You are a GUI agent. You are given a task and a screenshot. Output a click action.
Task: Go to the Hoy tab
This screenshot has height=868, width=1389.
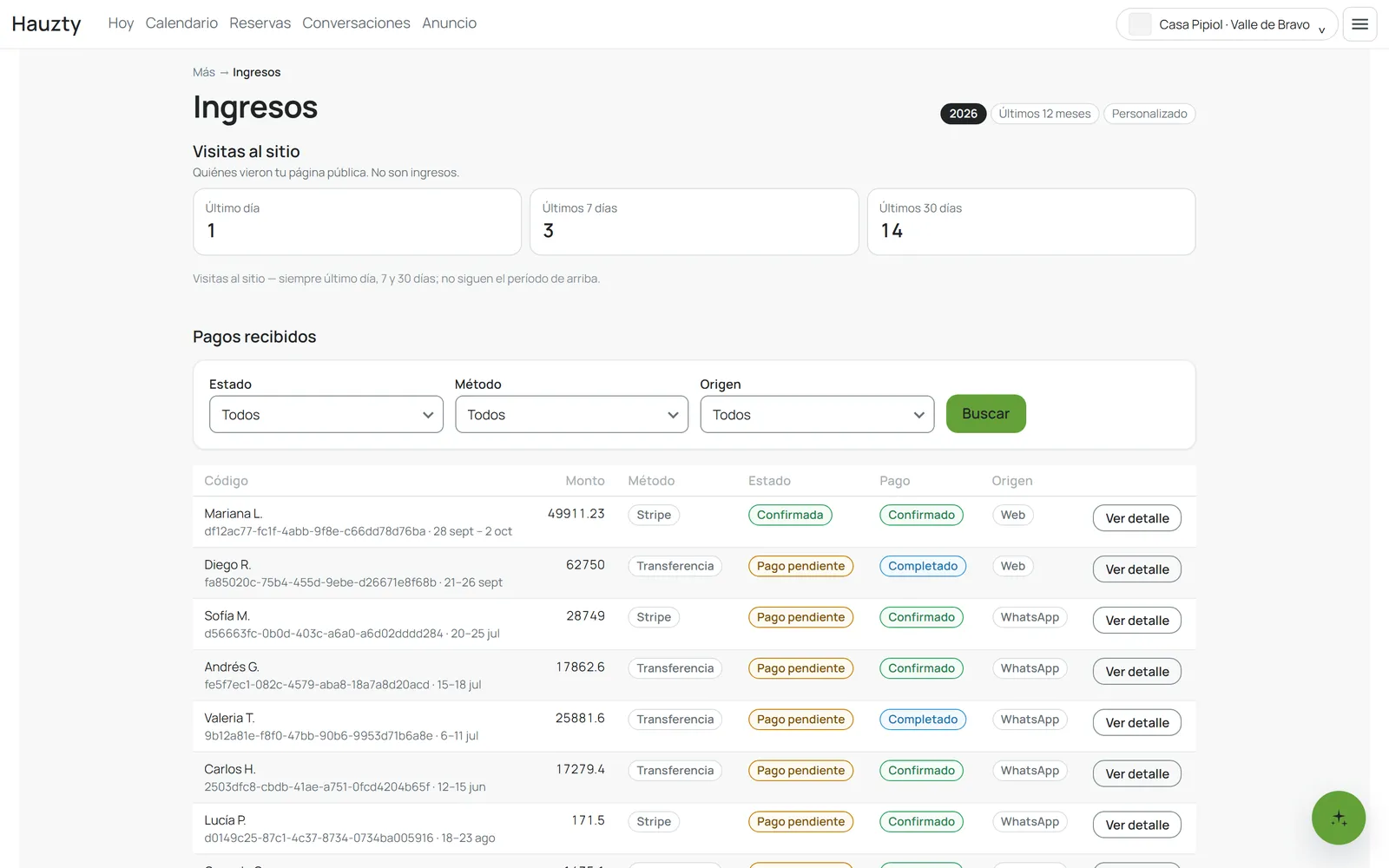point(121,23)
